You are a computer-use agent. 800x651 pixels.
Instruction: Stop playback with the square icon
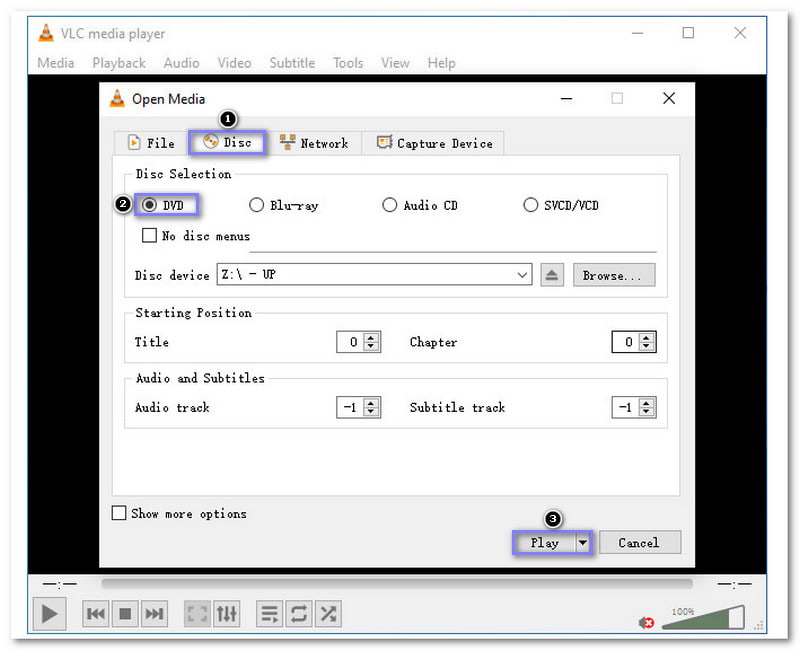click(x=125, y=613)
